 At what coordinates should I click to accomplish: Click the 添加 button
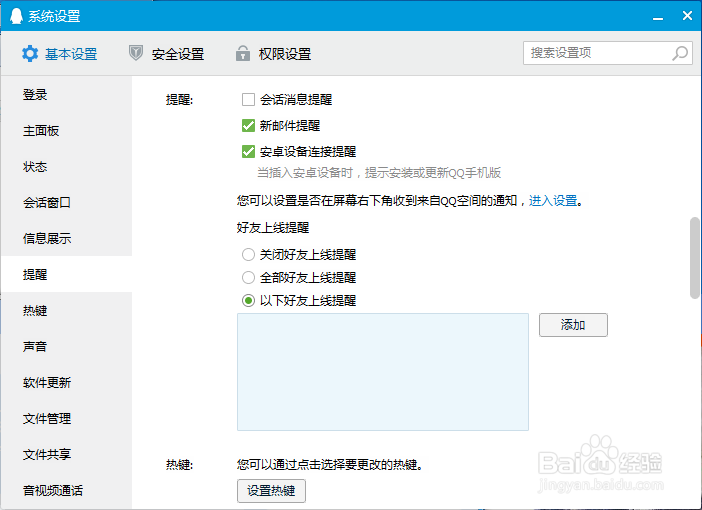tap(573, 325)
